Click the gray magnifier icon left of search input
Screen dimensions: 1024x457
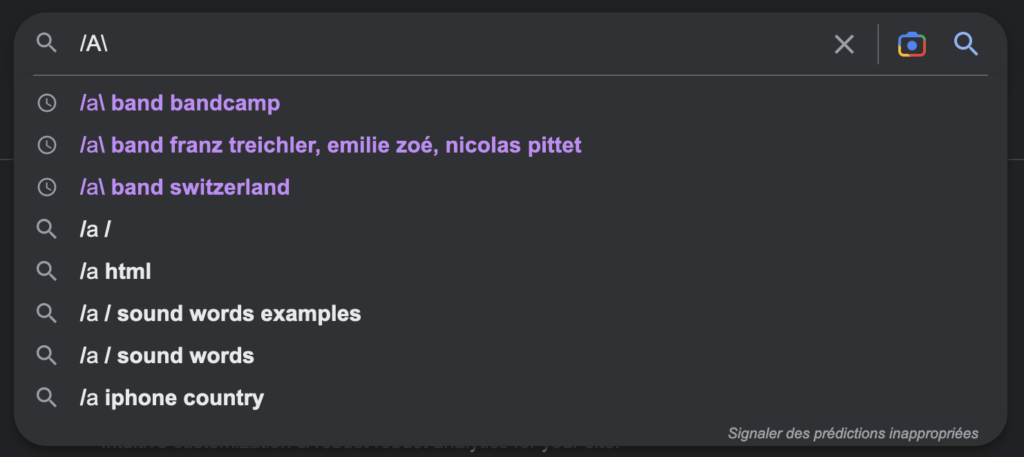click(x=46, y=43)
